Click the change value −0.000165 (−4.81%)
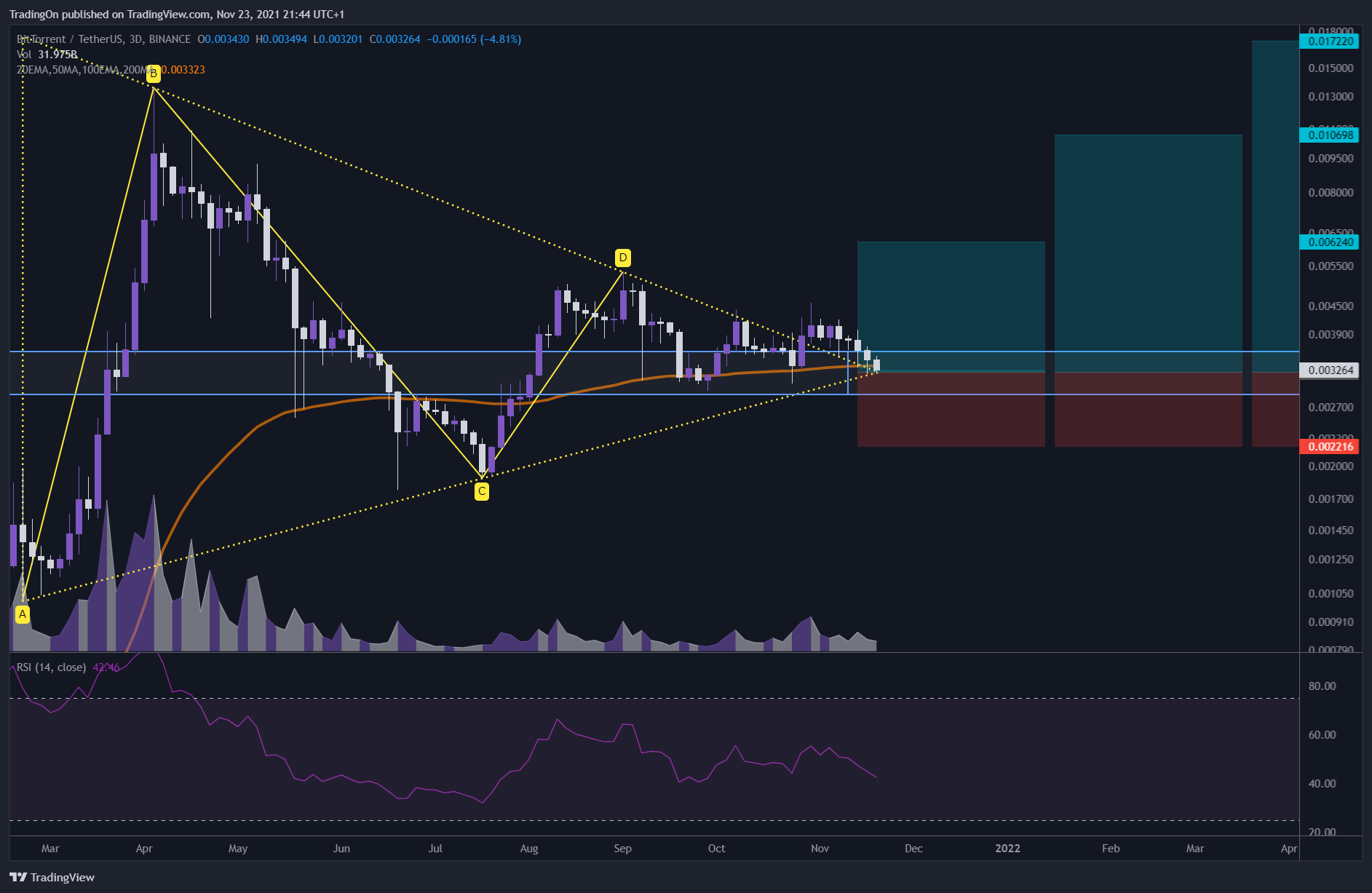 [474, 39]
